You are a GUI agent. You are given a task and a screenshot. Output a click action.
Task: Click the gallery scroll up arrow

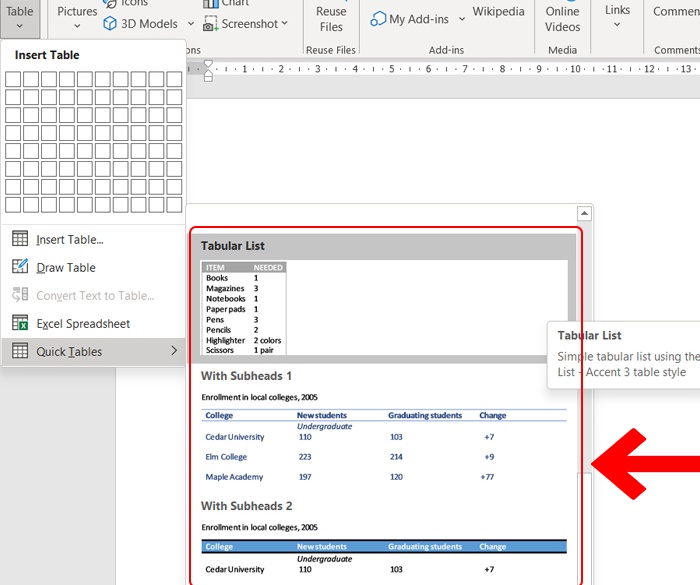(584, 213)
